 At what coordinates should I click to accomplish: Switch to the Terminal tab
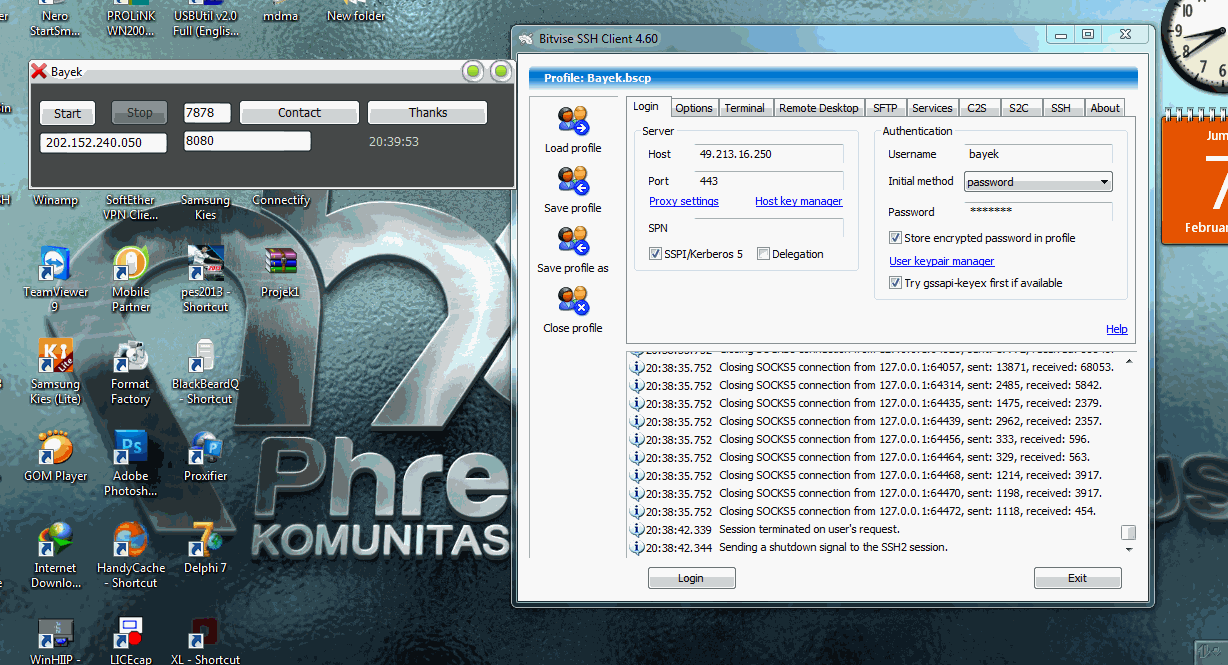[x=744, y=108]
